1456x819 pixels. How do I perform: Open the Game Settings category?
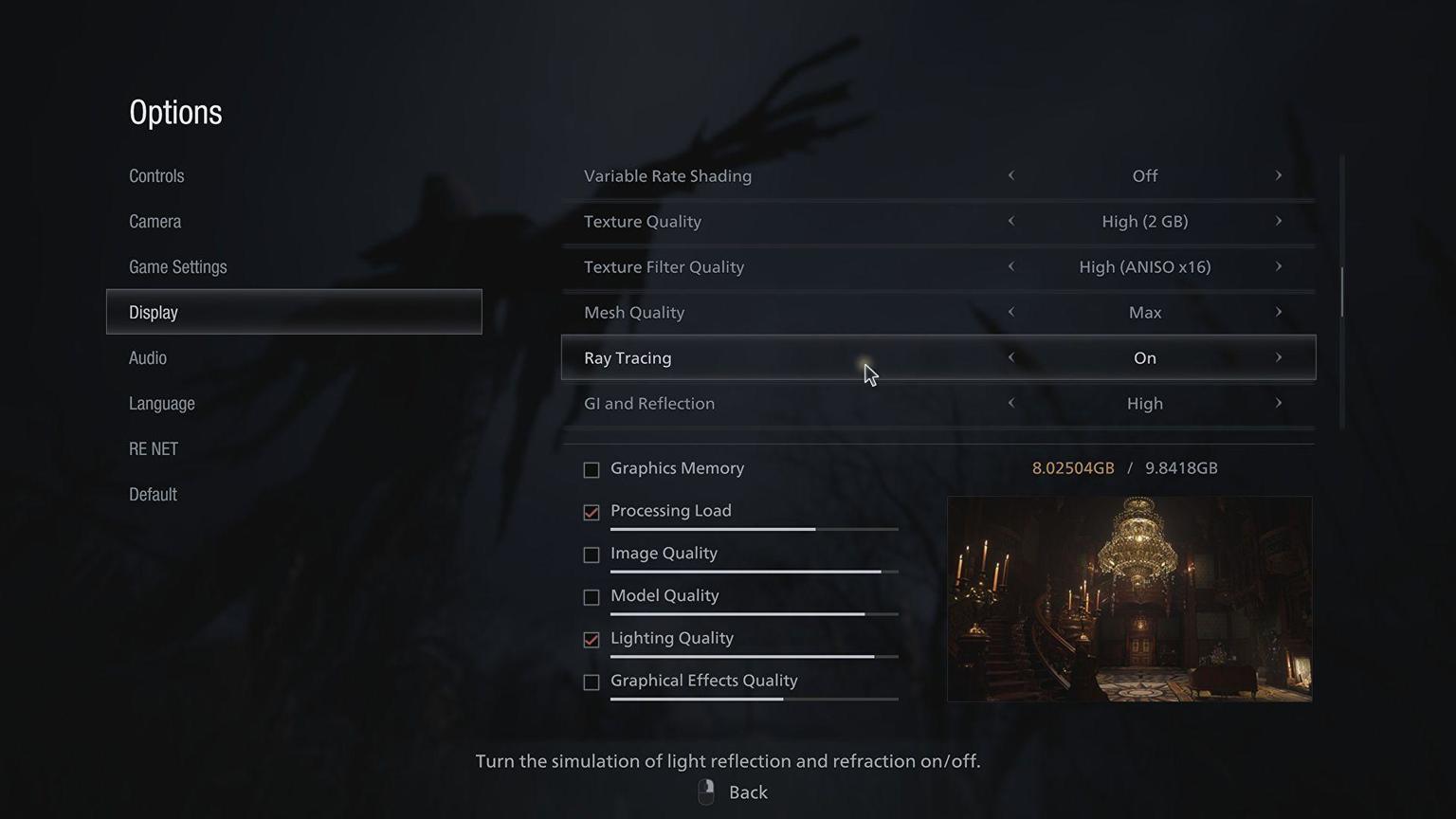click(x=178, y=266)
